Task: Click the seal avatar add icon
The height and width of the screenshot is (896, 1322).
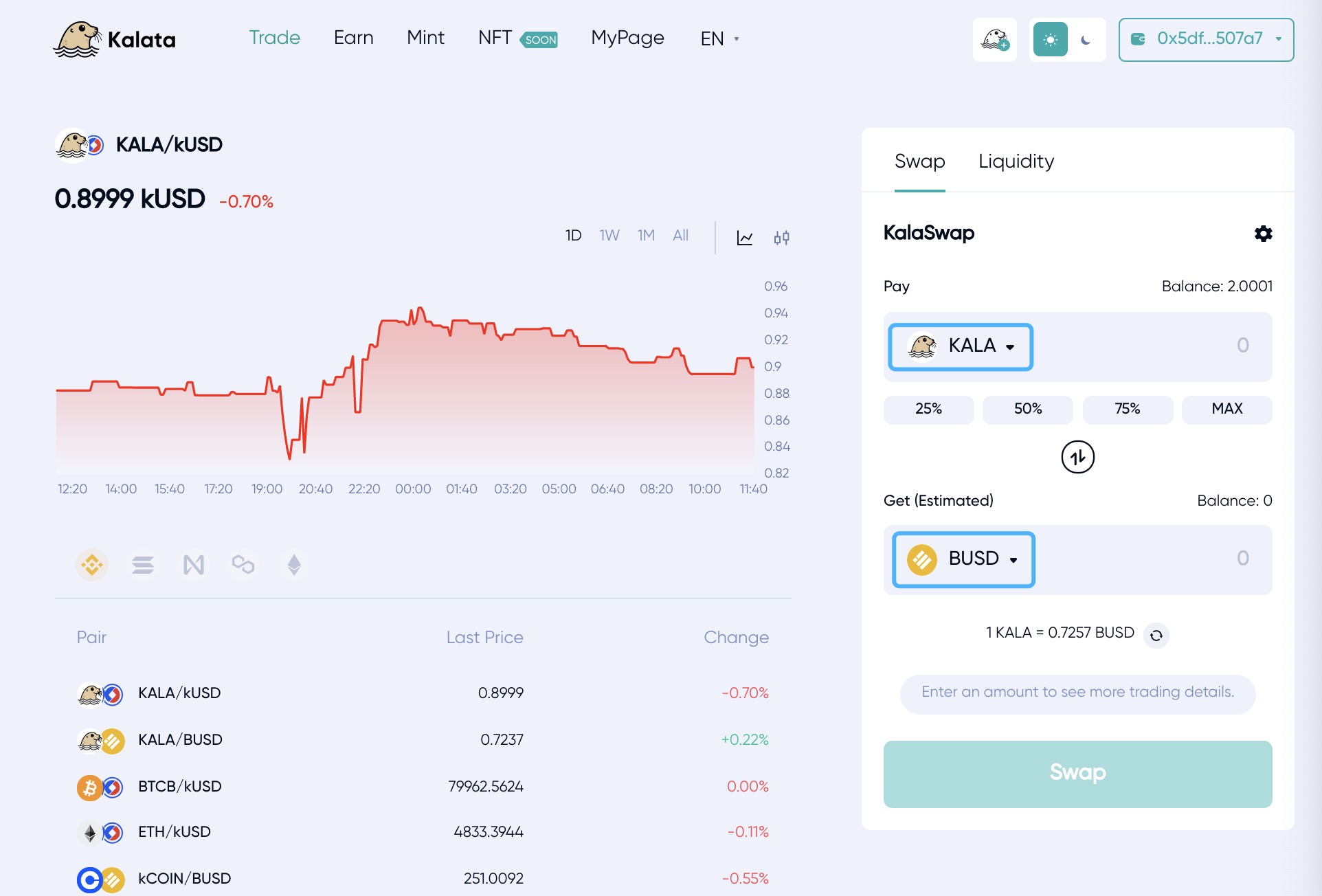Action: tap(994, 40)
